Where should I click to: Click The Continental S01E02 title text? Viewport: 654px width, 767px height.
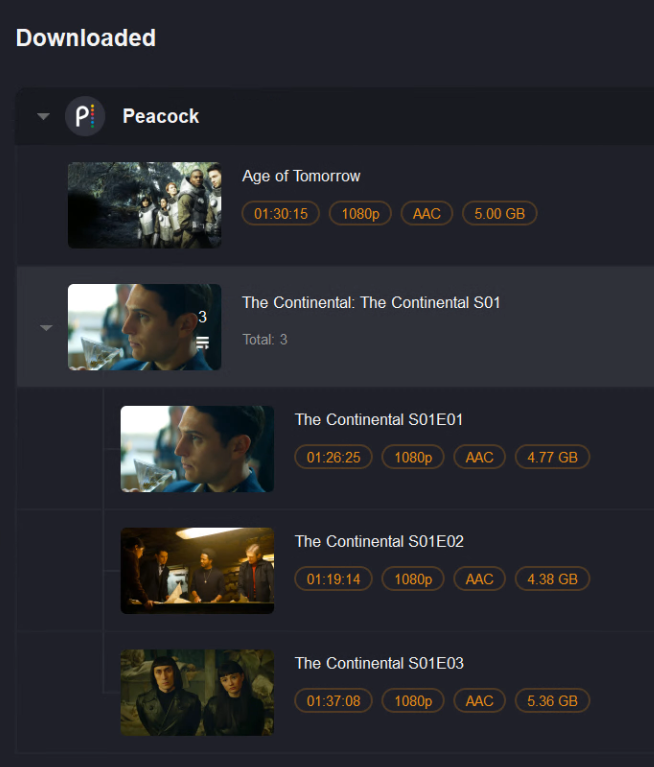[x=379, y=541]
